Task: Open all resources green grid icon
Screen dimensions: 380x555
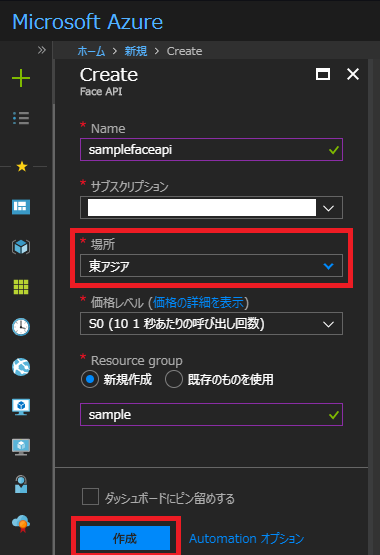Action: pyautogui.click(x=21, y=287)
